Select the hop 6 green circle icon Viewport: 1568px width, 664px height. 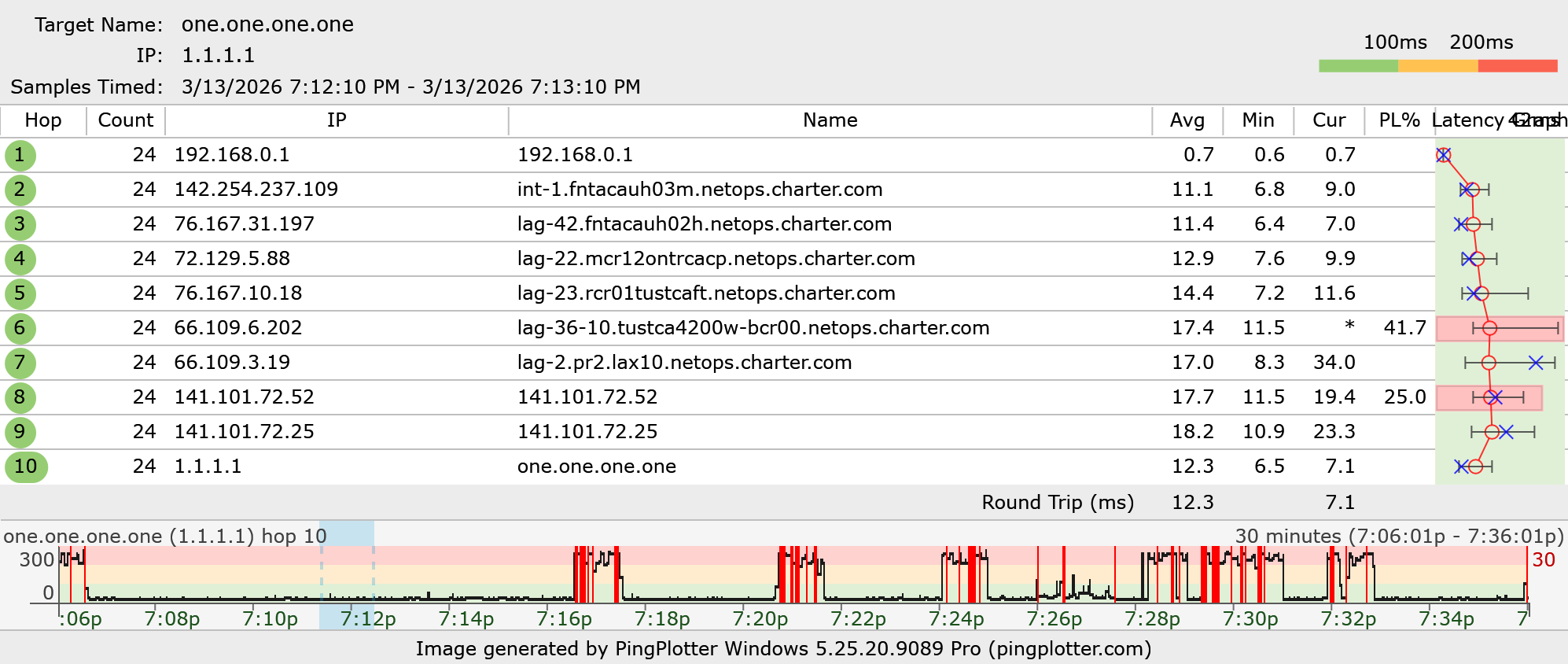tap(20, 328)
